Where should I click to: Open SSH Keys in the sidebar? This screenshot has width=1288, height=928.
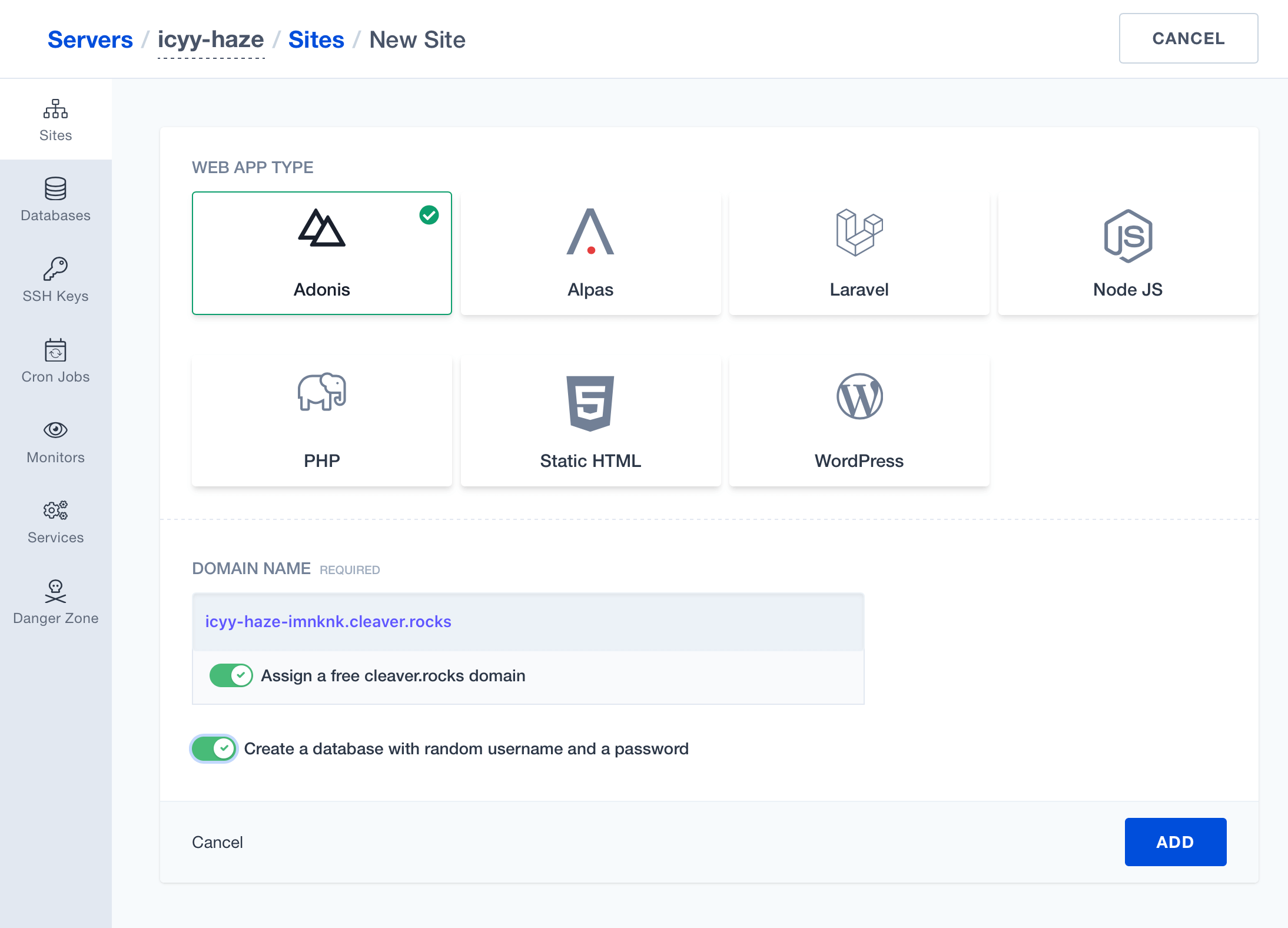55,280
